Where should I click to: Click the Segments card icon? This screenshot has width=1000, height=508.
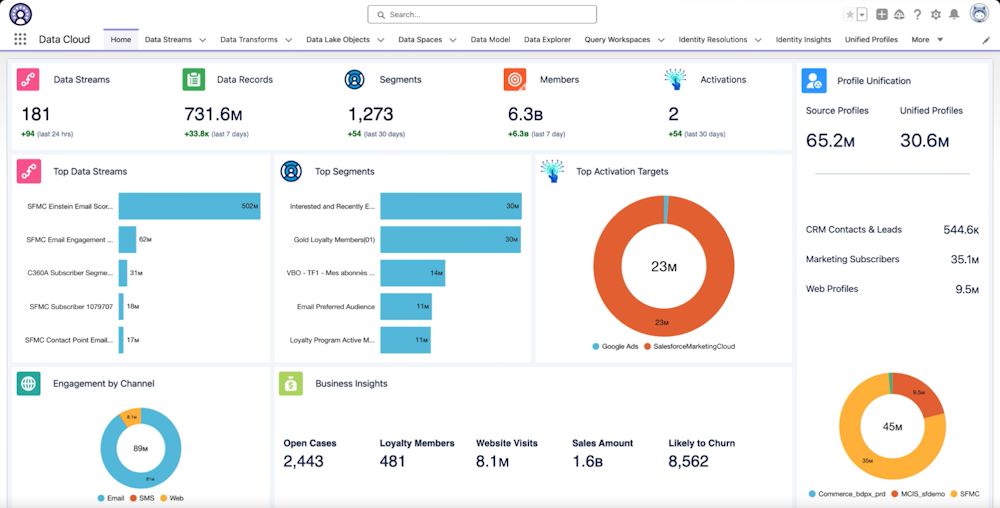(355, 79)
